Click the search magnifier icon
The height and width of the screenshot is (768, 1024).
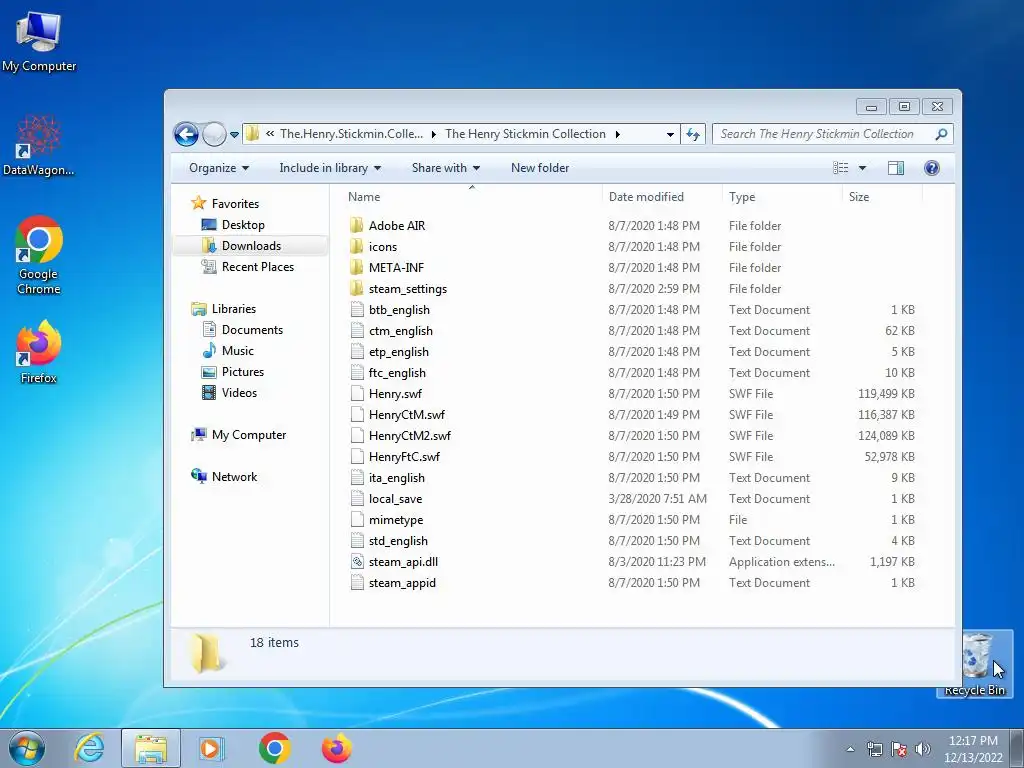click(941, 134)
